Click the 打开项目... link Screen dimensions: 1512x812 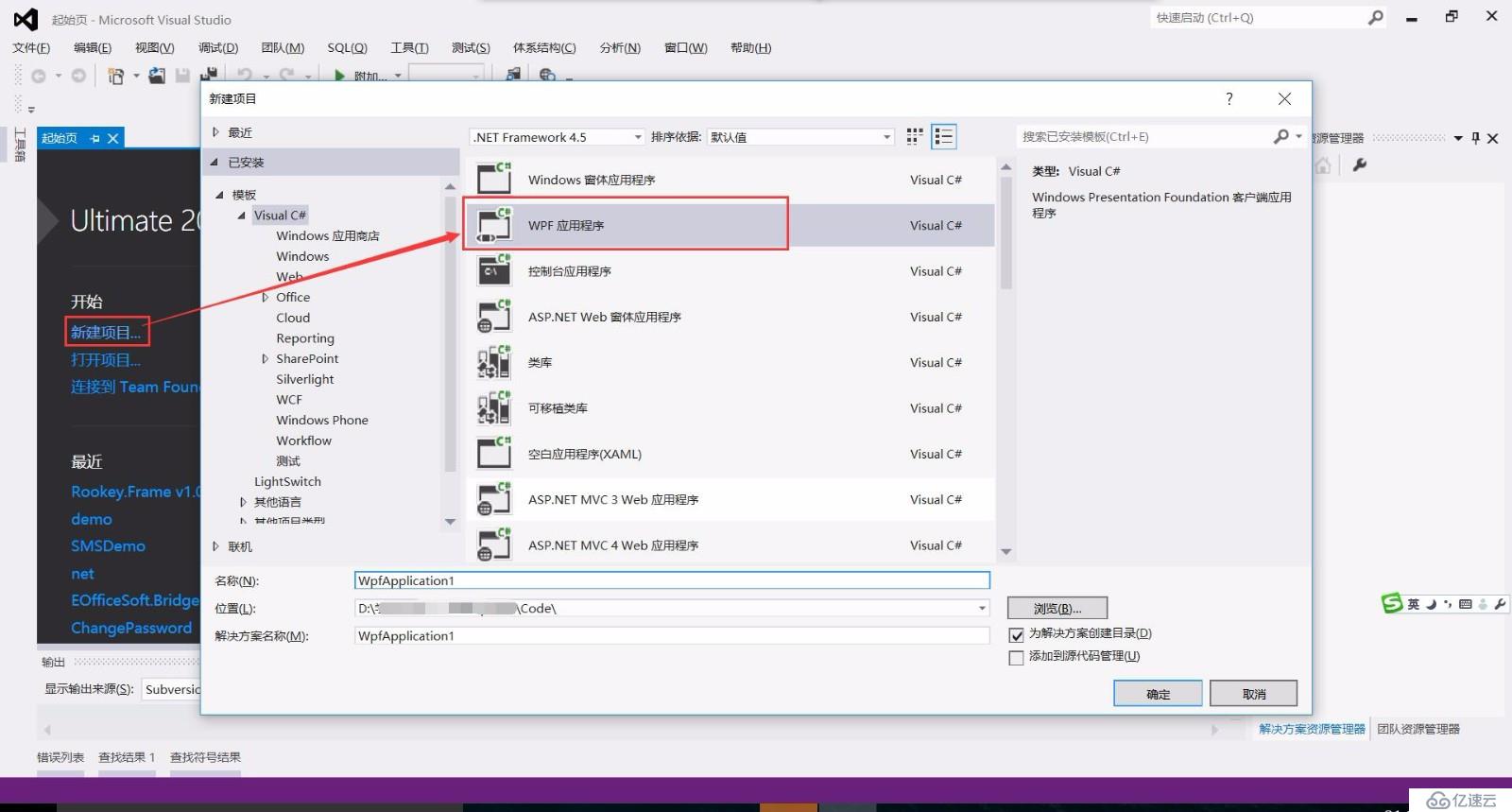(x=106, y=360)
